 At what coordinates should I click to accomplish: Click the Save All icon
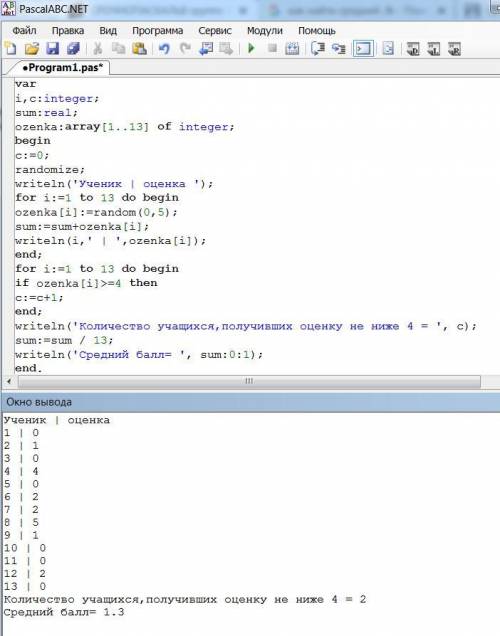[73, 49]
